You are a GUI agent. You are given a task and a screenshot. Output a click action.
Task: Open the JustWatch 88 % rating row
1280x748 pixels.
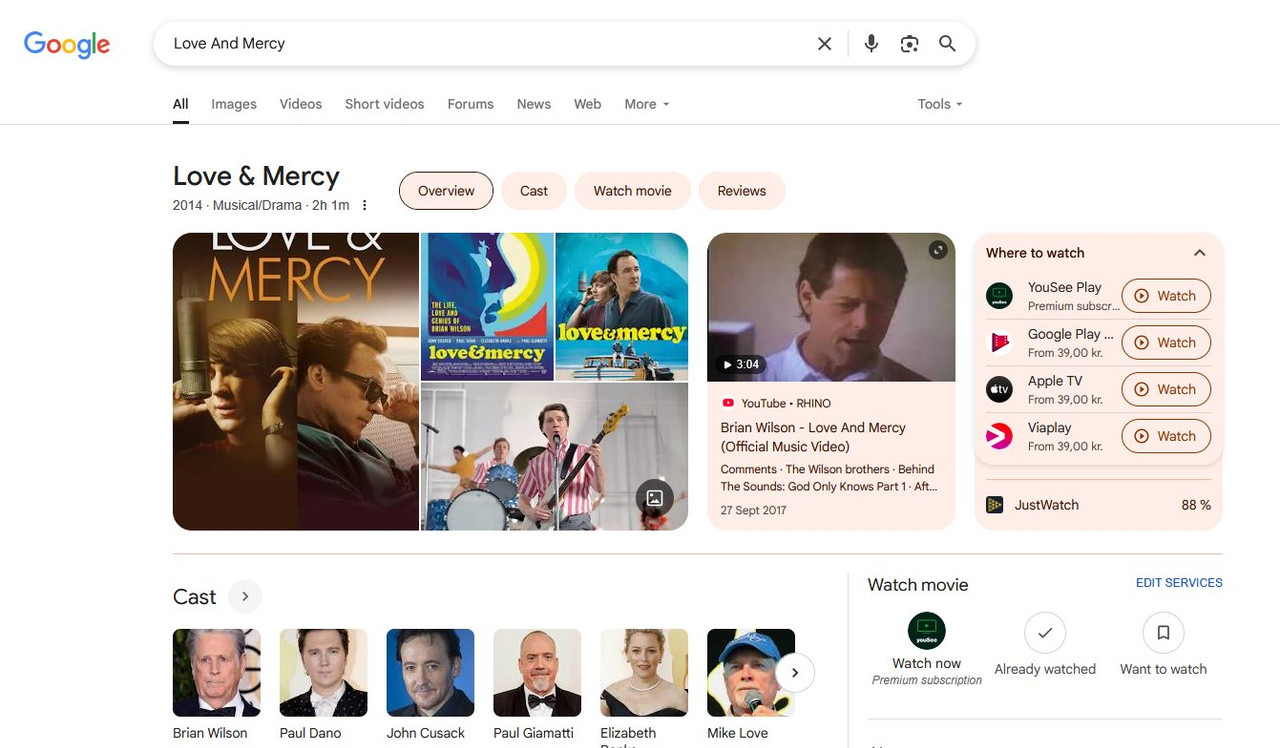tap(1098, 505)
